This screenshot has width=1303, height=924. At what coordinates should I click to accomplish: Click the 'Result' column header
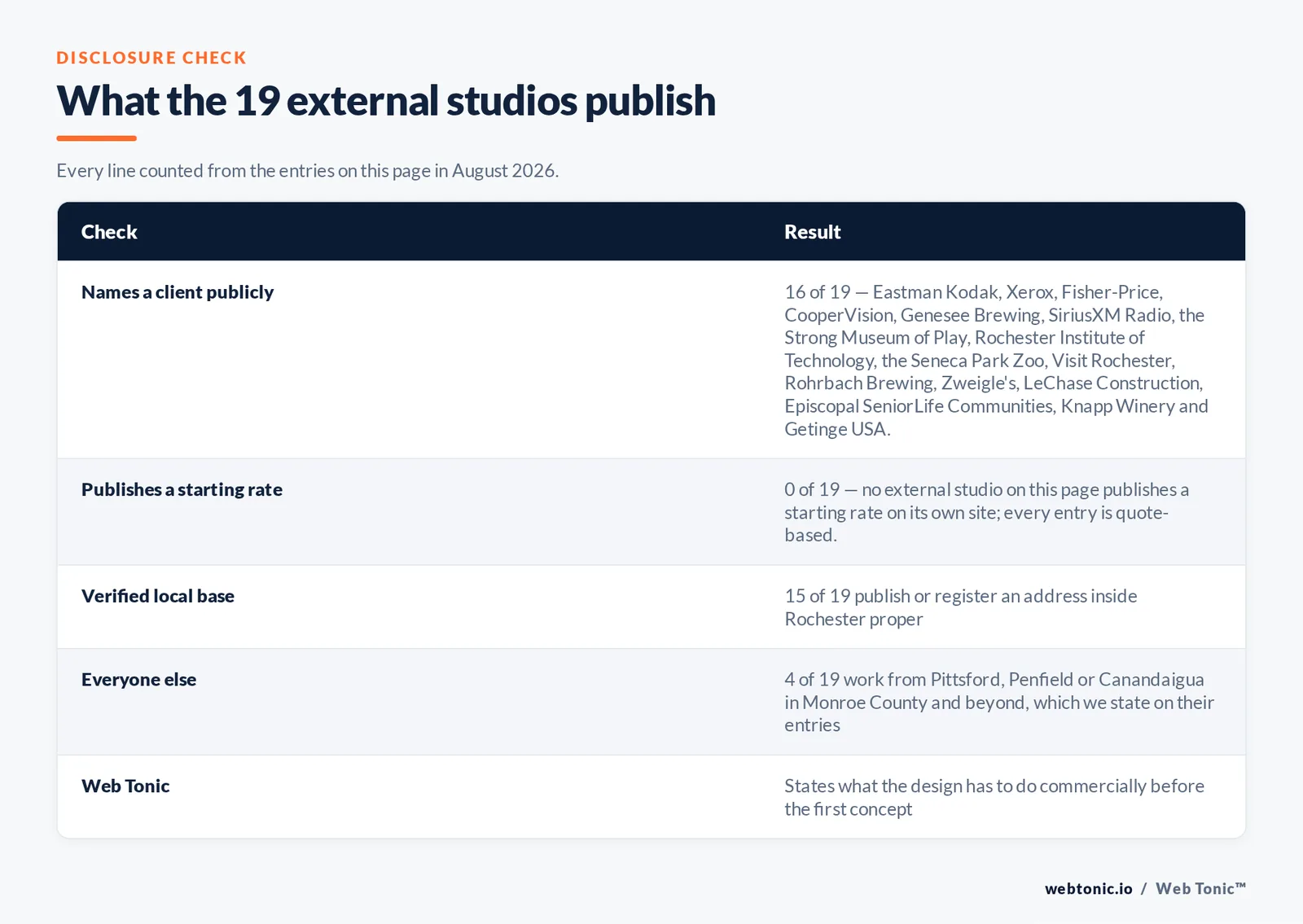click(812, 232)
